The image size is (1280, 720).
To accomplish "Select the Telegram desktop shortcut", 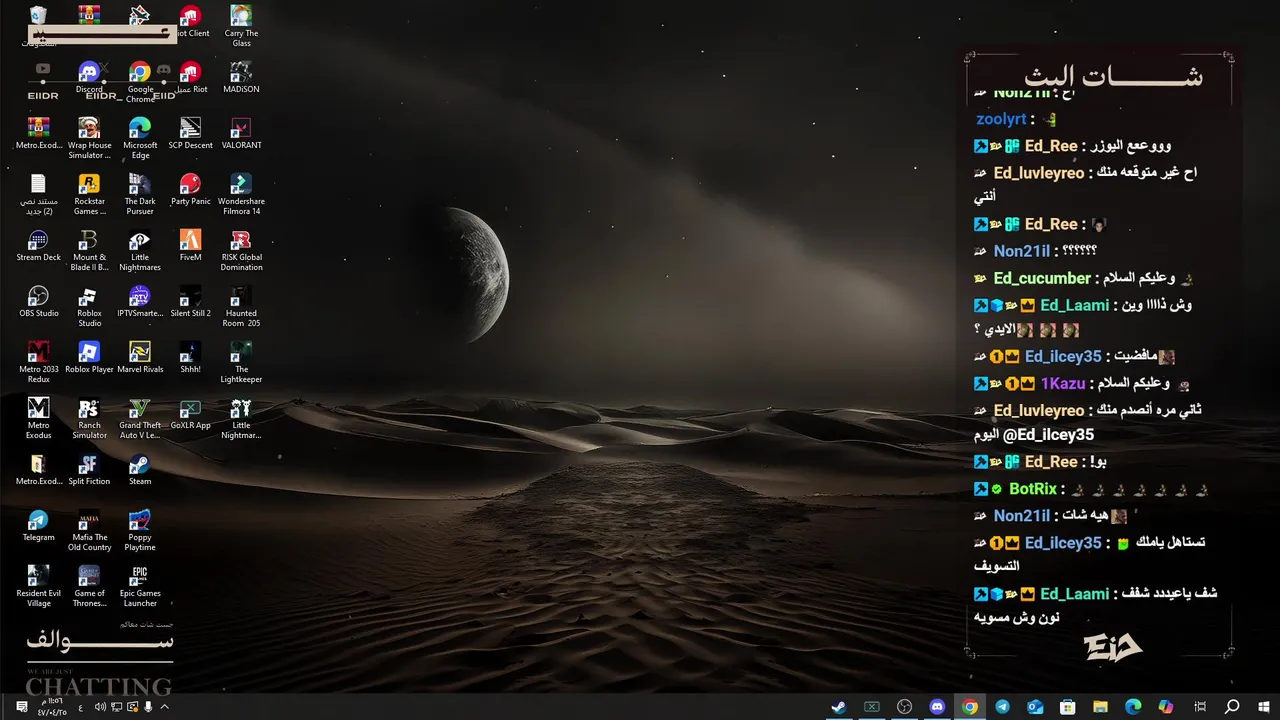I will pyautogui.click(x=38, y=526).
